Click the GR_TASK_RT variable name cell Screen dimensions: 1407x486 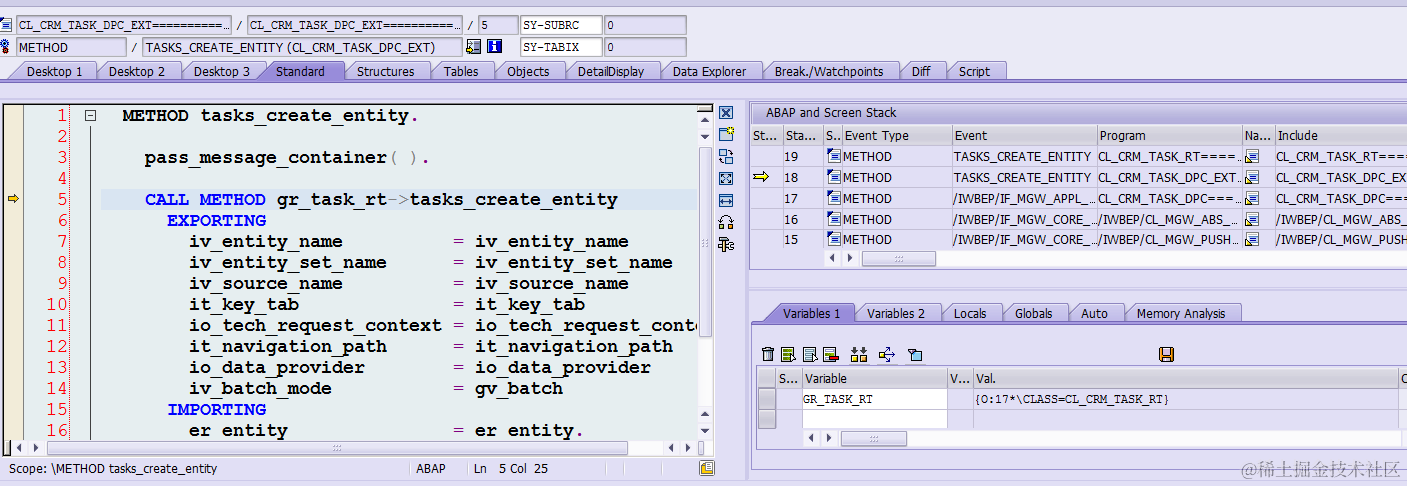pos(874,399)
